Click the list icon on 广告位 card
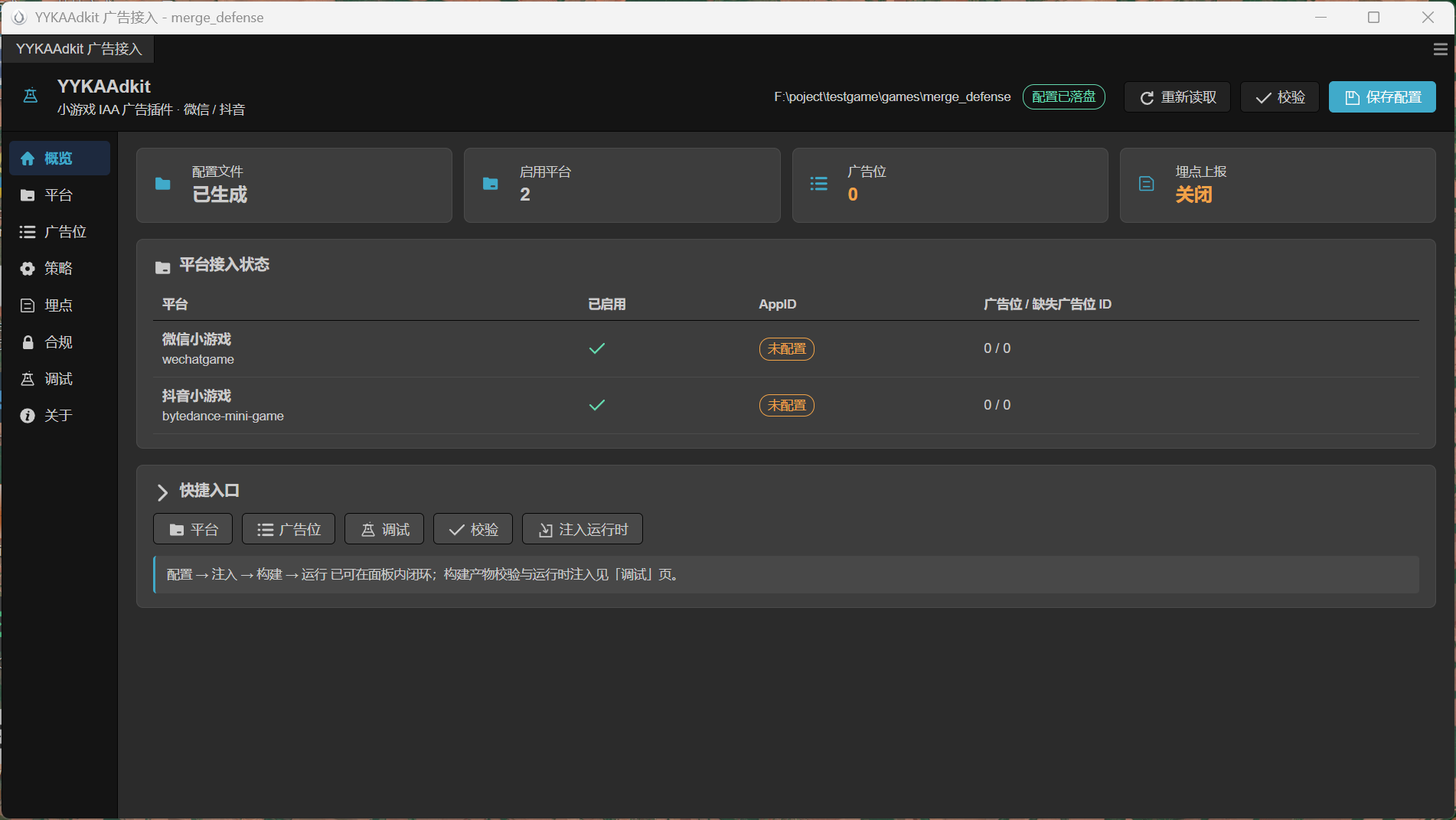The image size is (1456, 820). [819, 184]
